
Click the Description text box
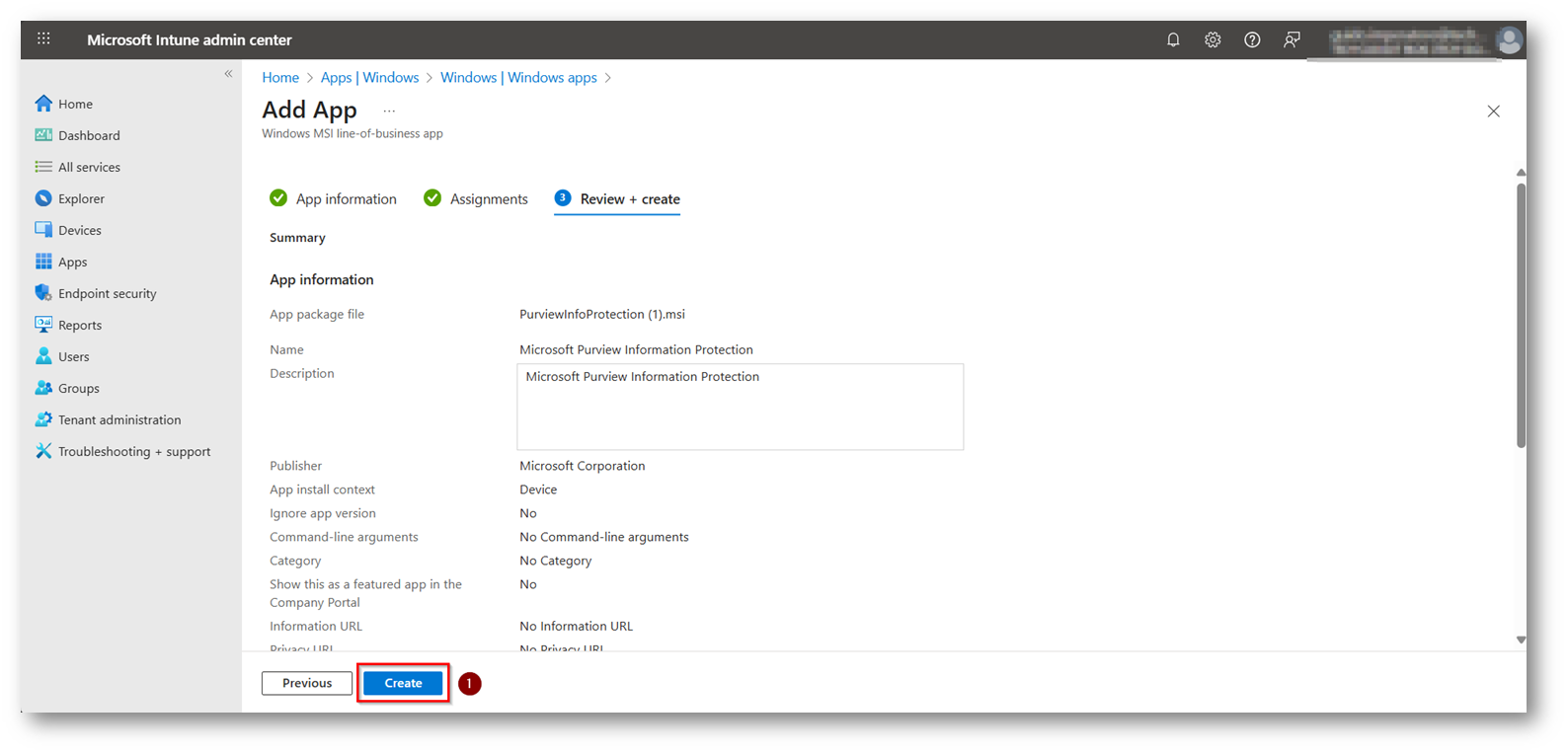click(x=740, y=407)
